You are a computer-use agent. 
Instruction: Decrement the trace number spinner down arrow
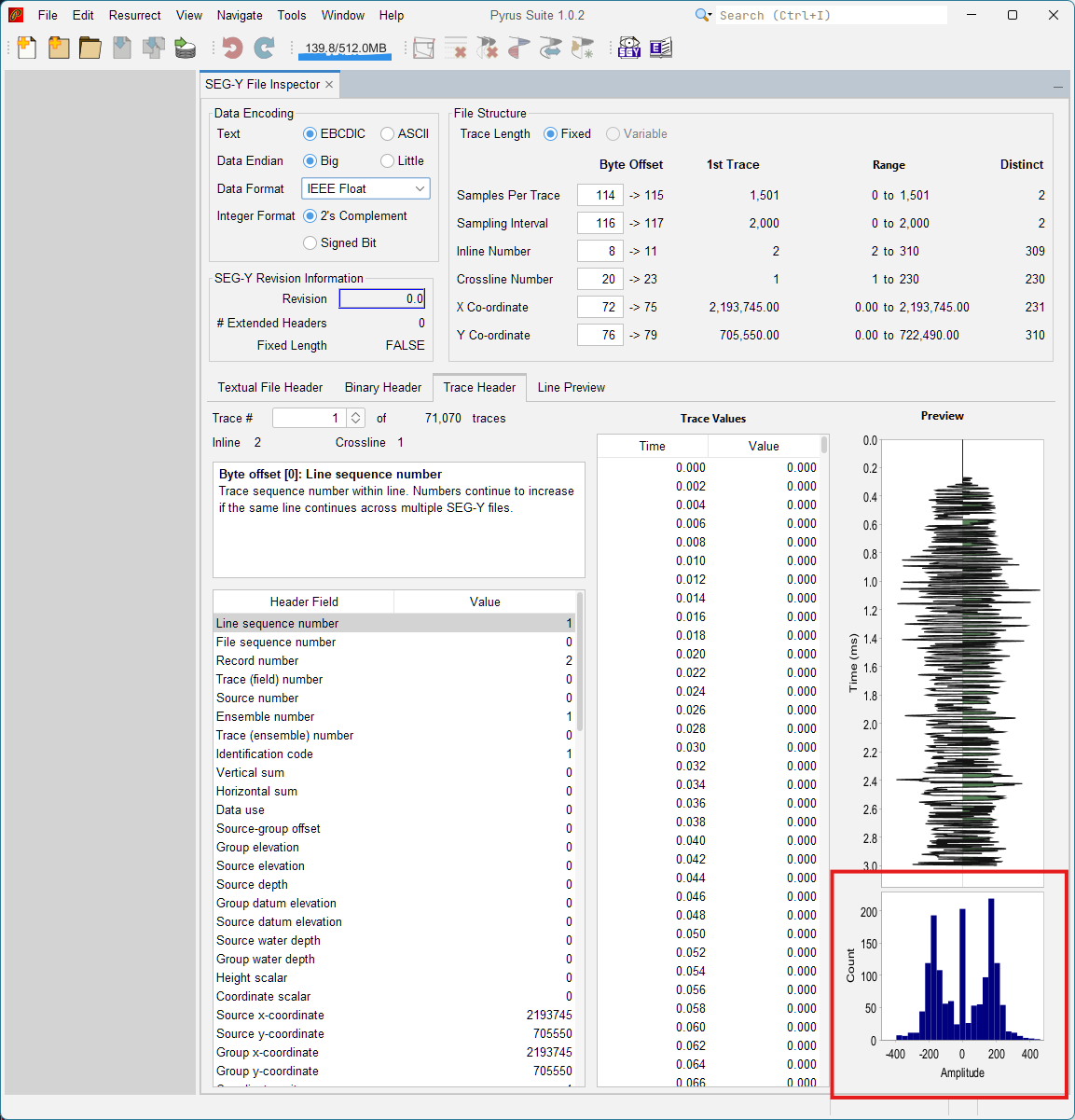click(x=355, y=422)
